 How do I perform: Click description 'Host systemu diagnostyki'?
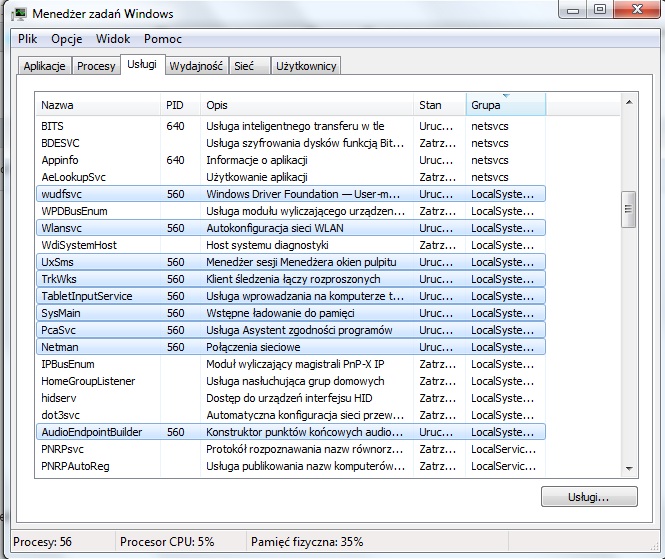pyautogui.click(x=267, y=245)
